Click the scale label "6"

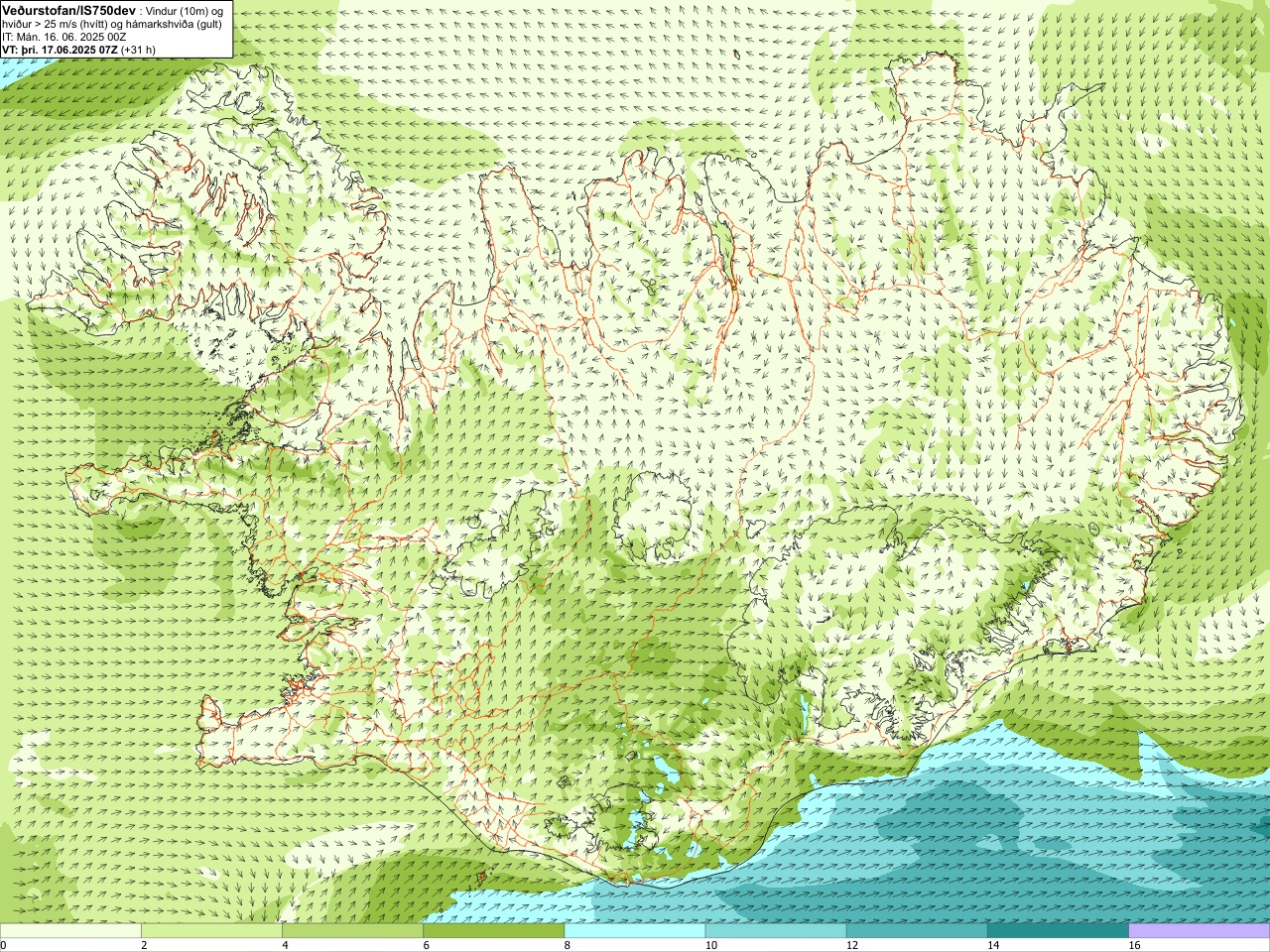tap(427, 945)
